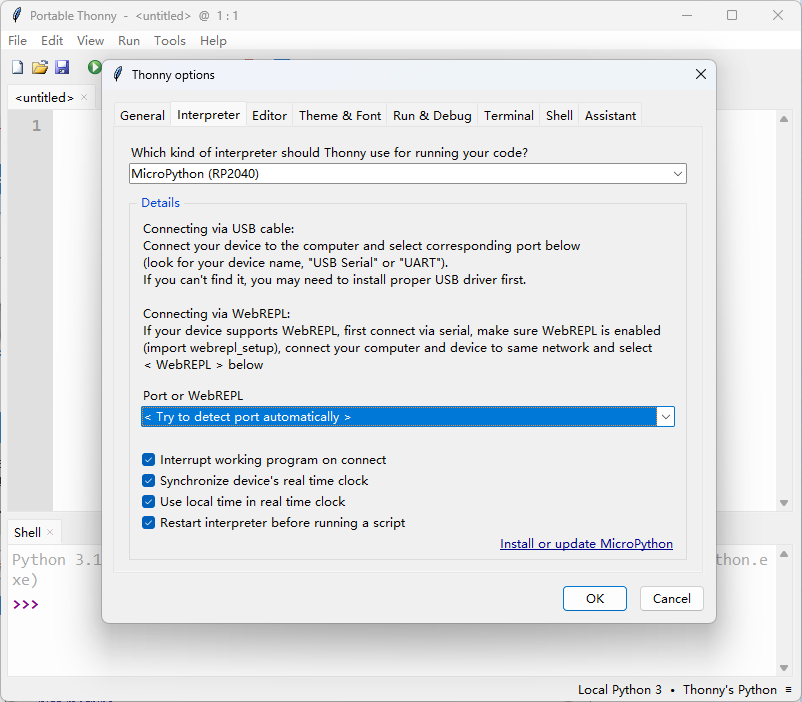Click the Shell >>> prompt line
This screenshot has width=802, height=702.
tap(26, 604)
